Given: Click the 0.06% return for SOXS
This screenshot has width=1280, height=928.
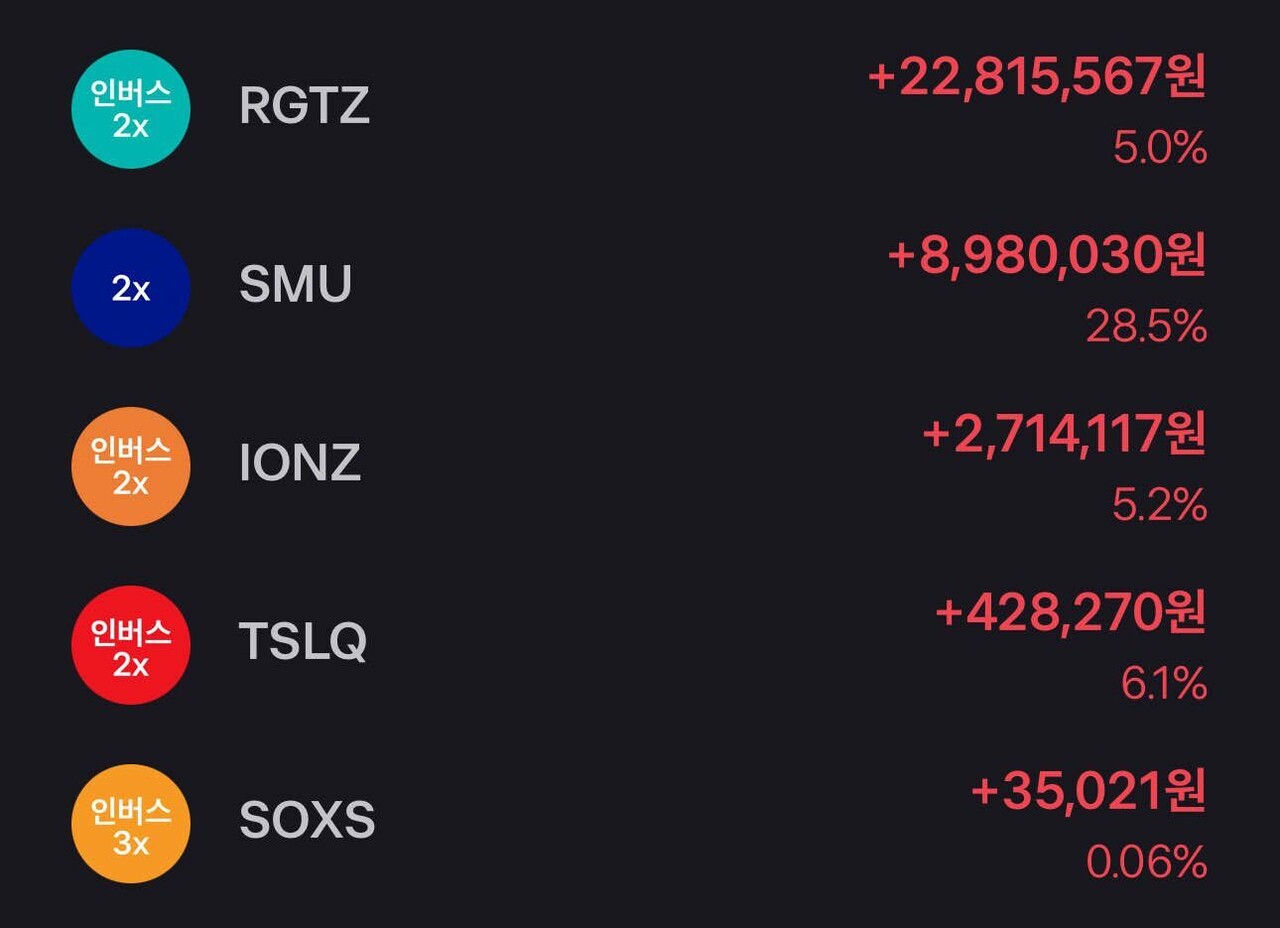Looking at the screenshot, I should coord(1146,863).
